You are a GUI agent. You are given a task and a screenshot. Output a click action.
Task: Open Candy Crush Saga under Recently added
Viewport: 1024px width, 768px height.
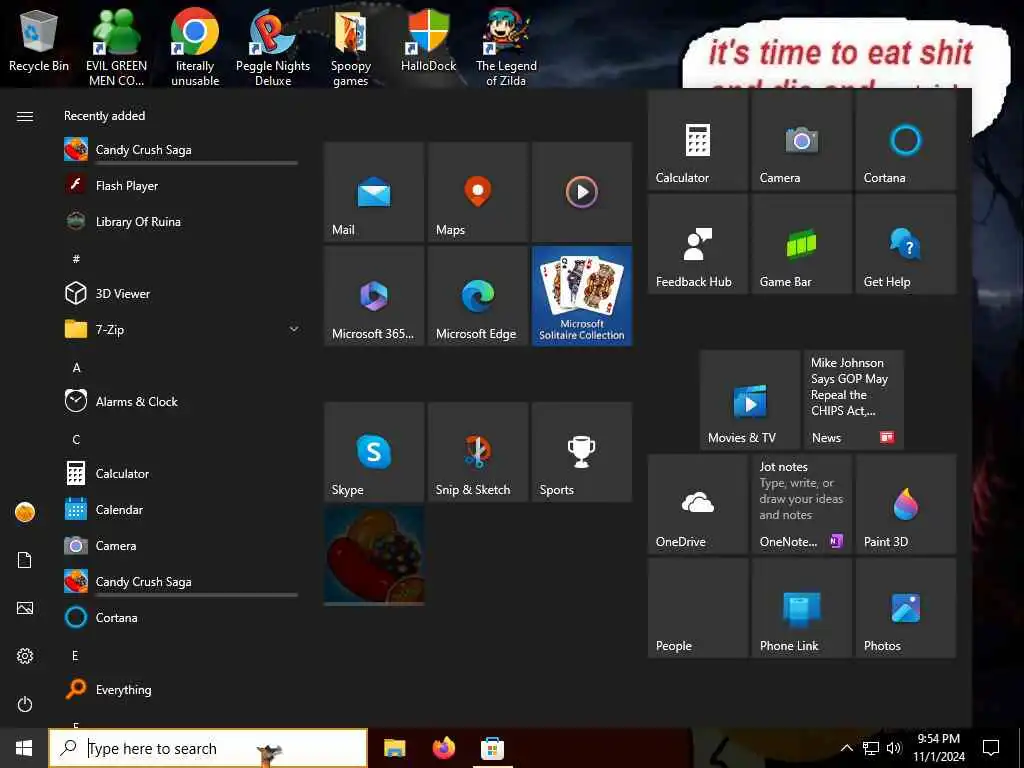tap(181, 150)
